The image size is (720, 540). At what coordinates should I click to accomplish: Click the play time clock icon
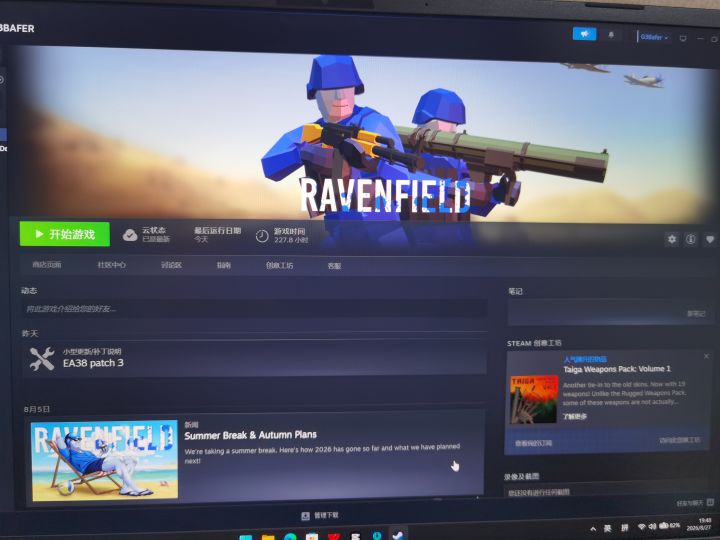point(262,236)
